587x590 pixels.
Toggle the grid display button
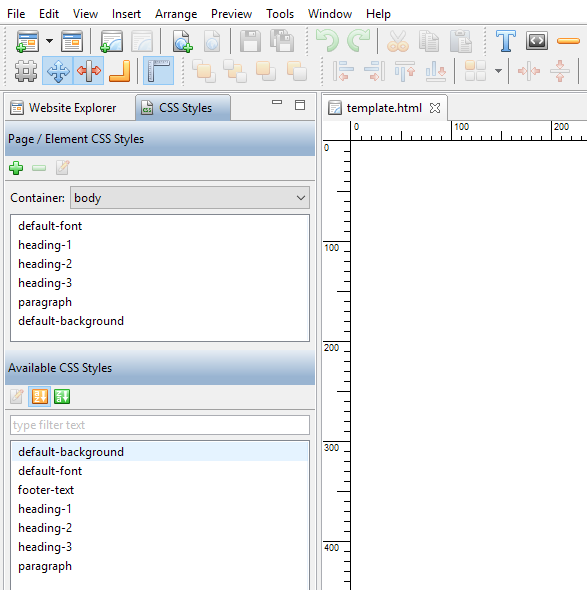coord(26,71)
